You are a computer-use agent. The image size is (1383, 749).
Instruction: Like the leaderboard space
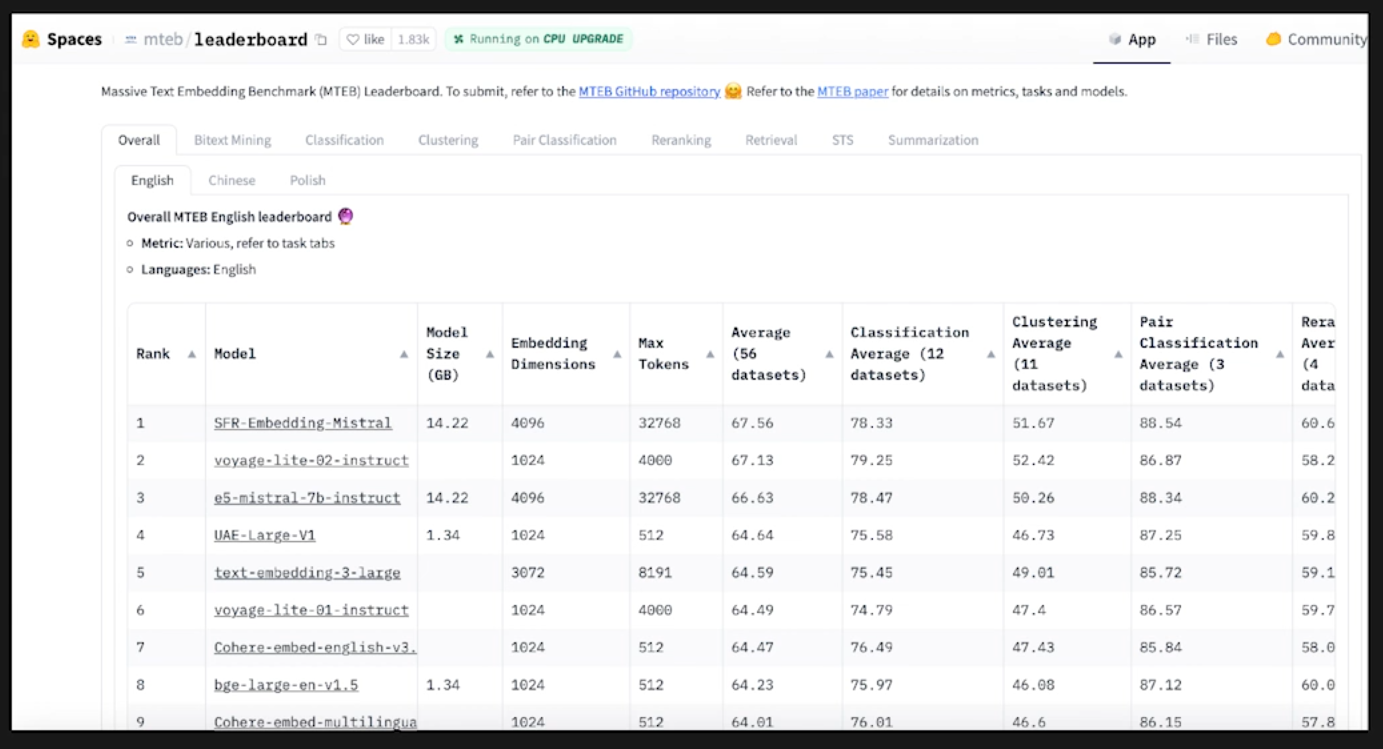[x=366, y=39]
